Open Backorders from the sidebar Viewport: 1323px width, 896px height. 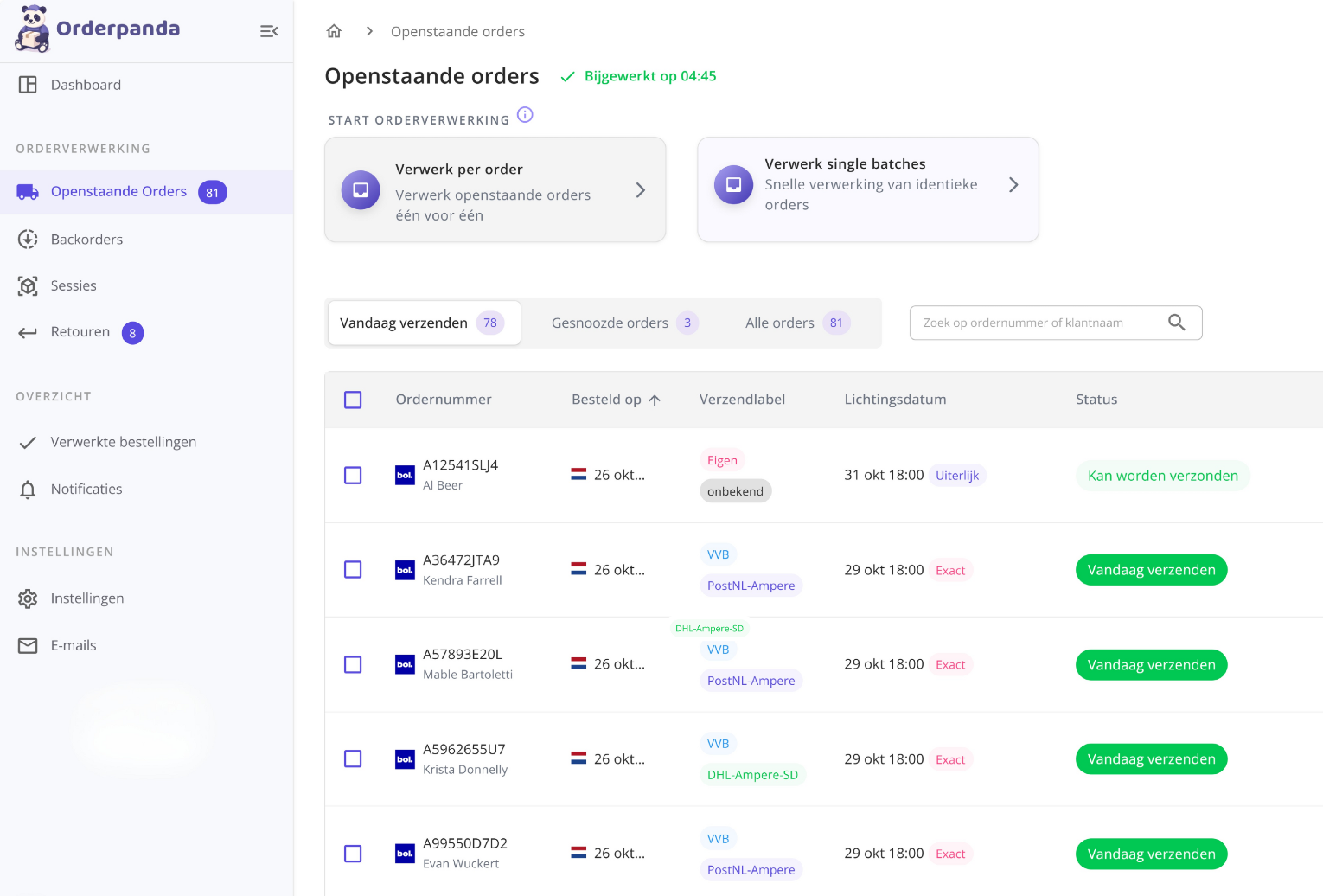pos(86,240)
